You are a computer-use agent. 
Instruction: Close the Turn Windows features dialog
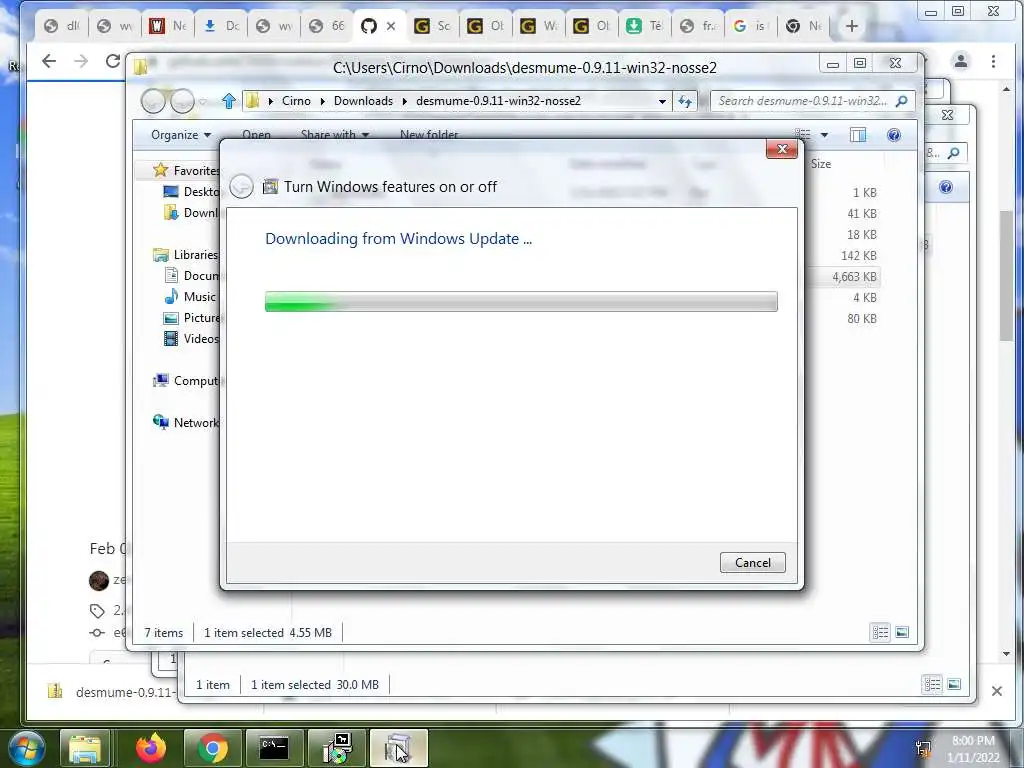pos(782,149)
